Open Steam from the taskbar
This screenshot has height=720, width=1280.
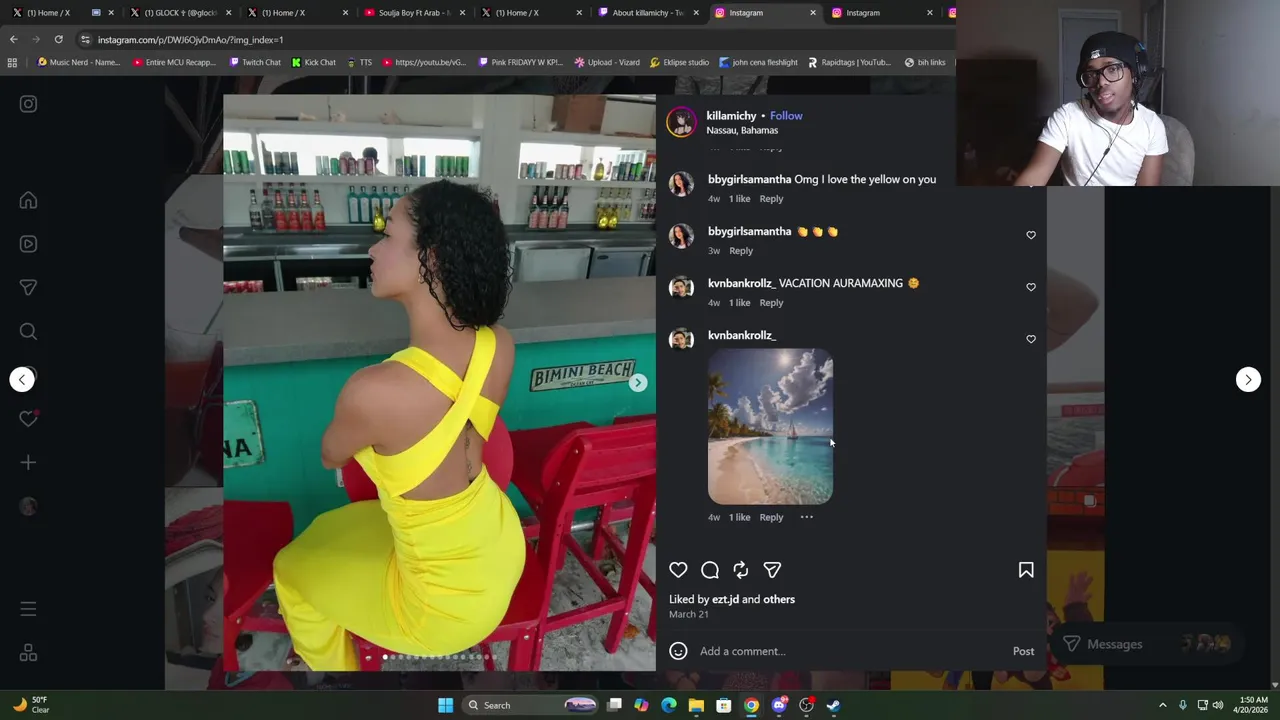pos(833,705)
